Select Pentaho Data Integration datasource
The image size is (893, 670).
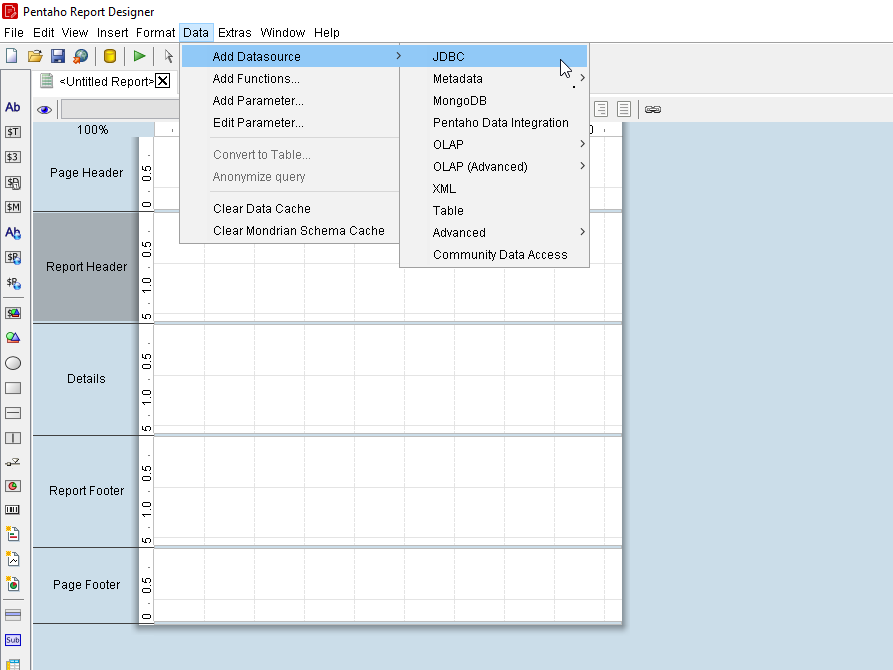tap(494, 122)
